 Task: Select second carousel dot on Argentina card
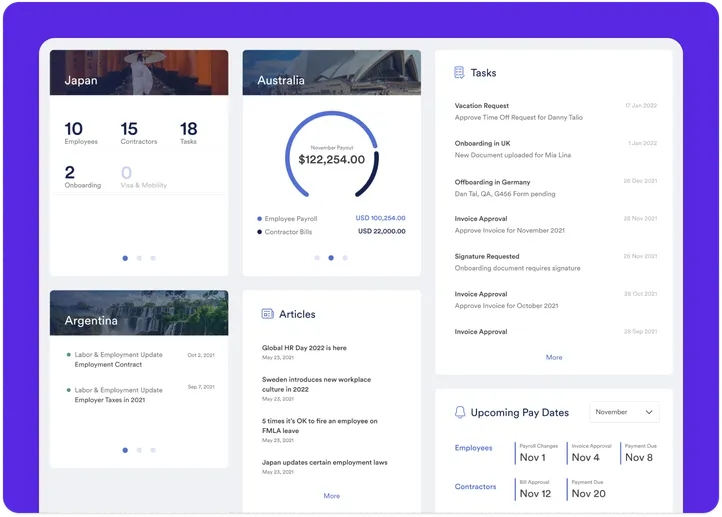click(139, 450)
